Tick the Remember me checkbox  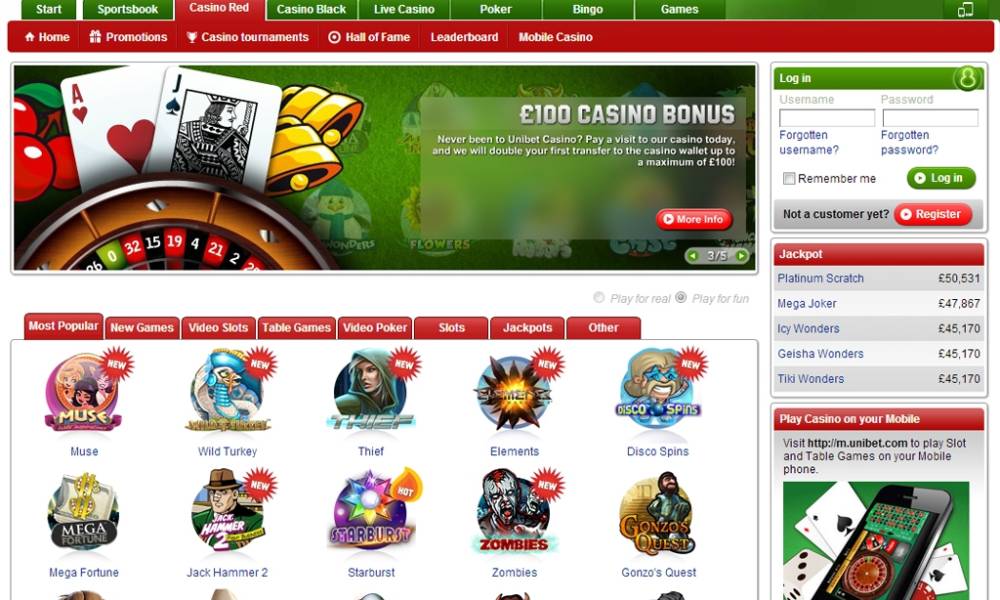click(789, 179)
